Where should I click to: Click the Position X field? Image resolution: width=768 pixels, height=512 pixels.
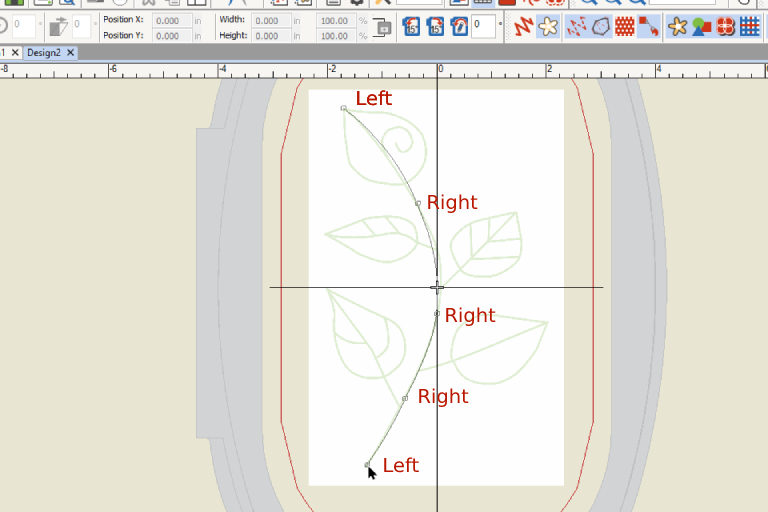(171, 21)
